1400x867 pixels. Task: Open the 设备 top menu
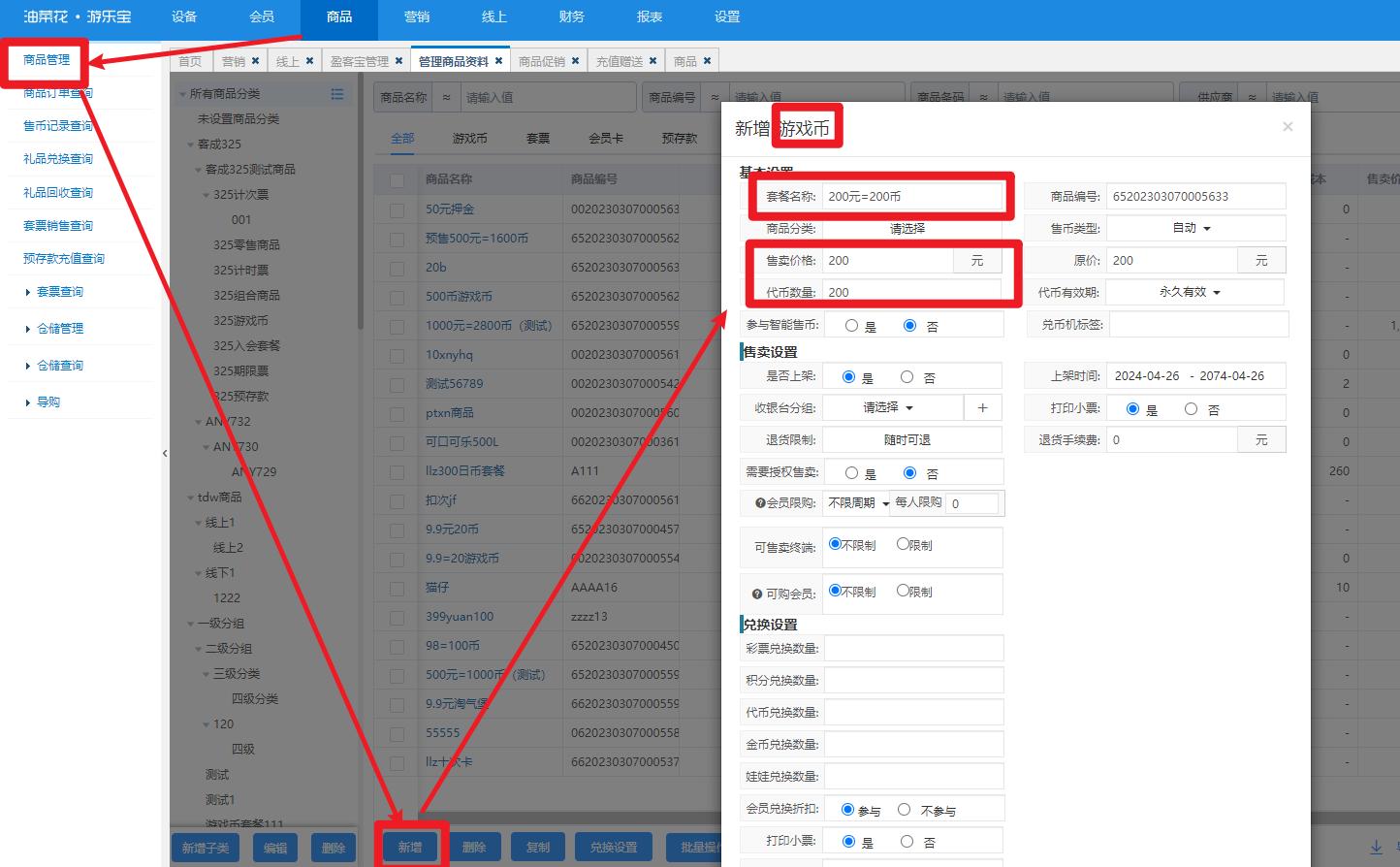tap(184, 16)
